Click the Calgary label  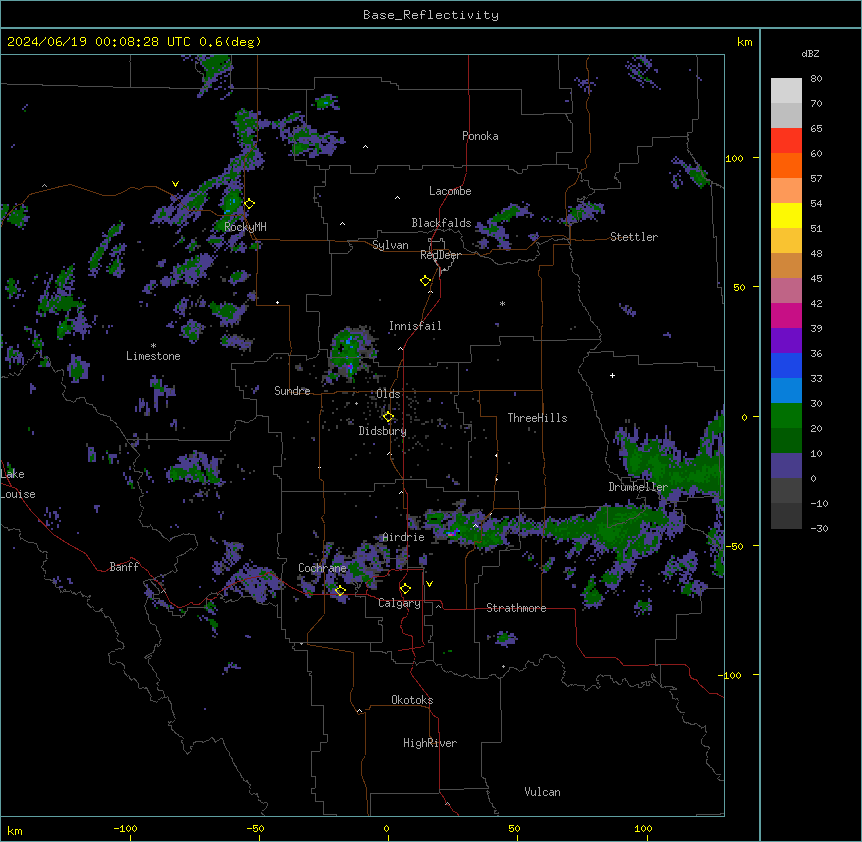(400, 603)
